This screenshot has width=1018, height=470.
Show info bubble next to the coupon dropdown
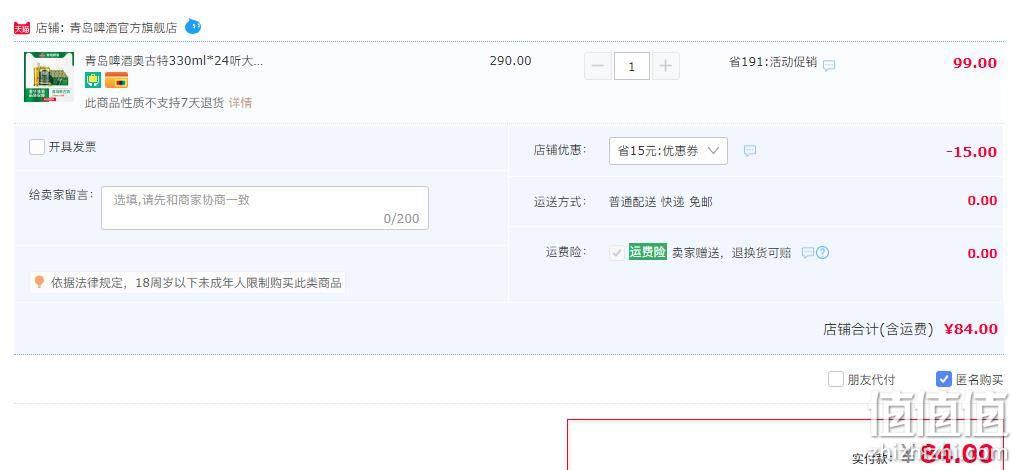(x=750, y=151)
